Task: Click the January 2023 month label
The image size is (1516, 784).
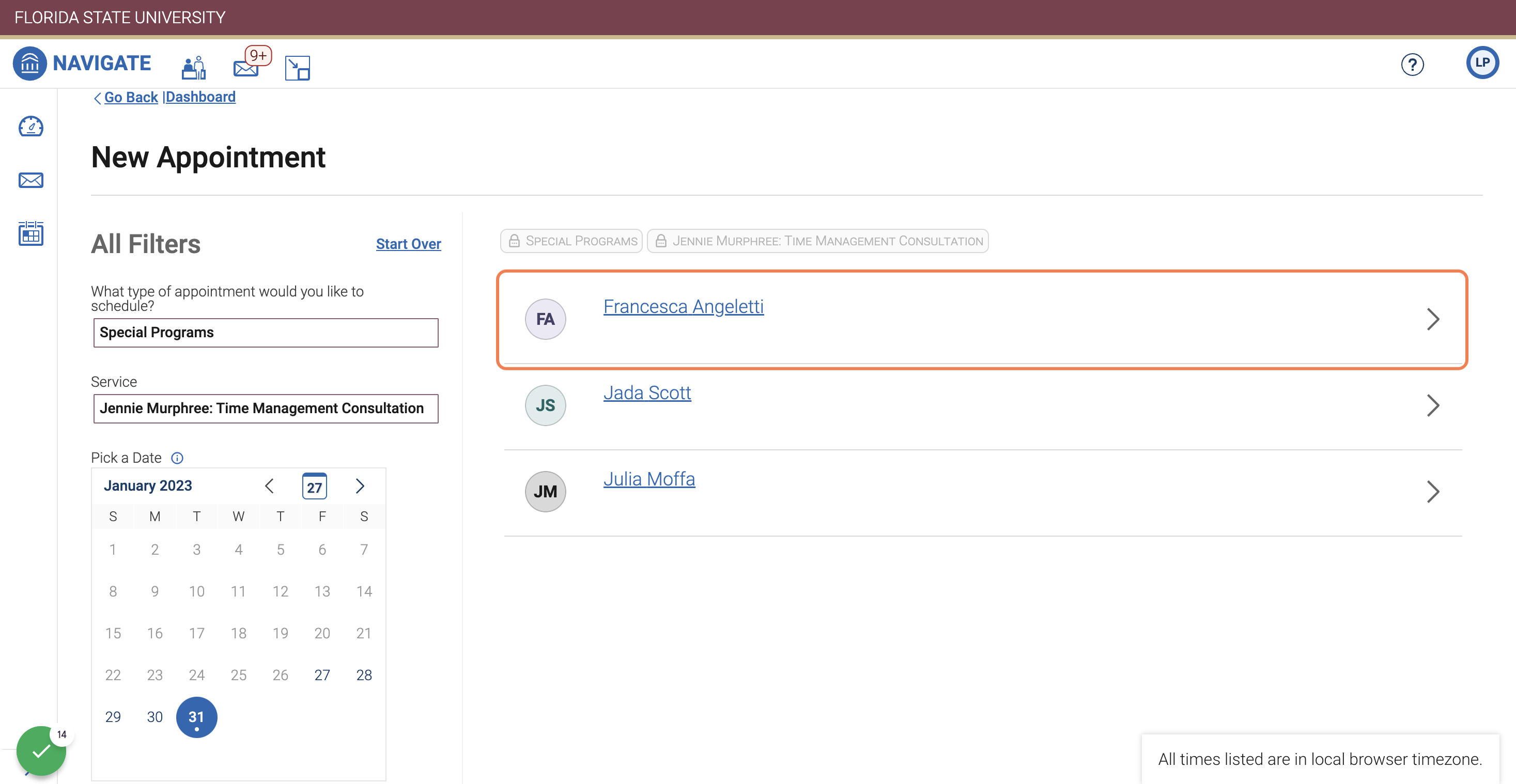Action: click(148, 486)
